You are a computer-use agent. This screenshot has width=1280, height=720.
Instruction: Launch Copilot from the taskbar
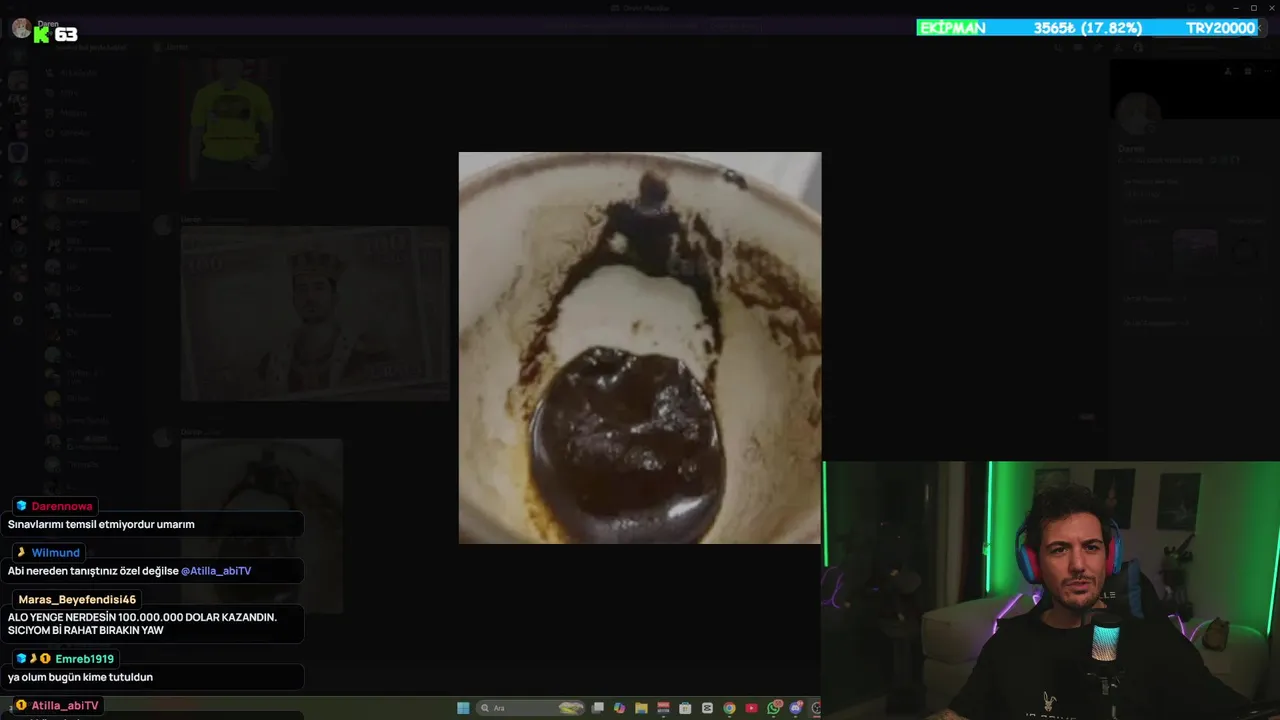(619, 708)
